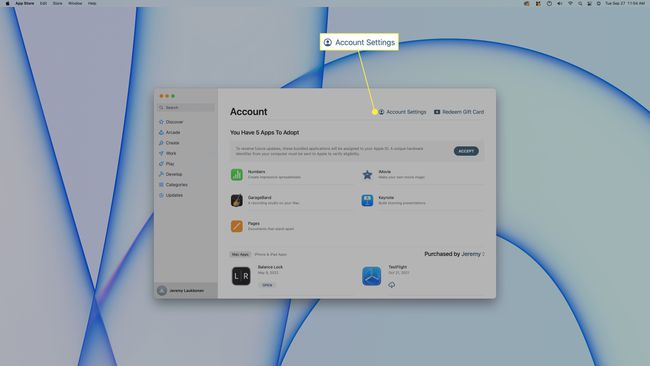Open the Apple menu

pyautogui.click(x=7, y=3)
